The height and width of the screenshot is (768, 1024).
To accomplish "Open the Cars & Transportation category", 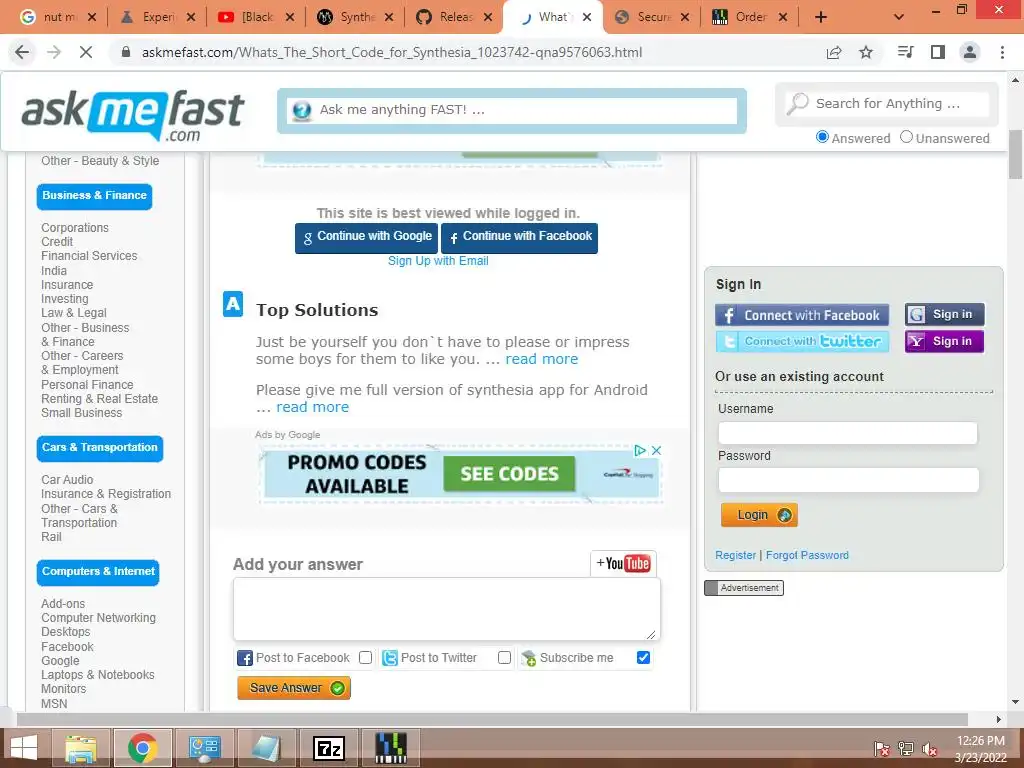I will point(100,448).
